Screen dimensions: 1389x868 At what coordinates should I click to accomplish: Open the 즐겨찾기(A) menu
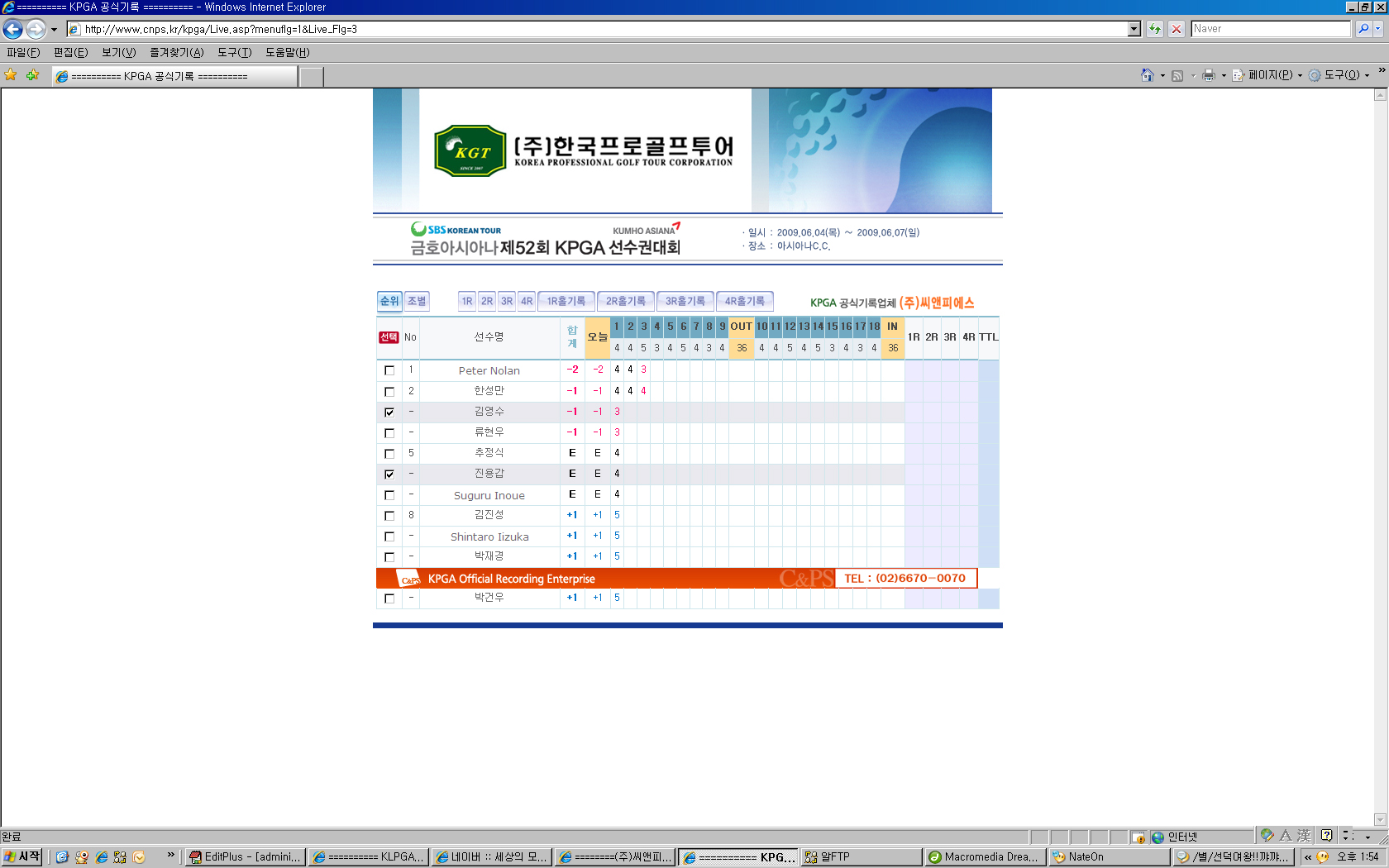coord(176,52)
